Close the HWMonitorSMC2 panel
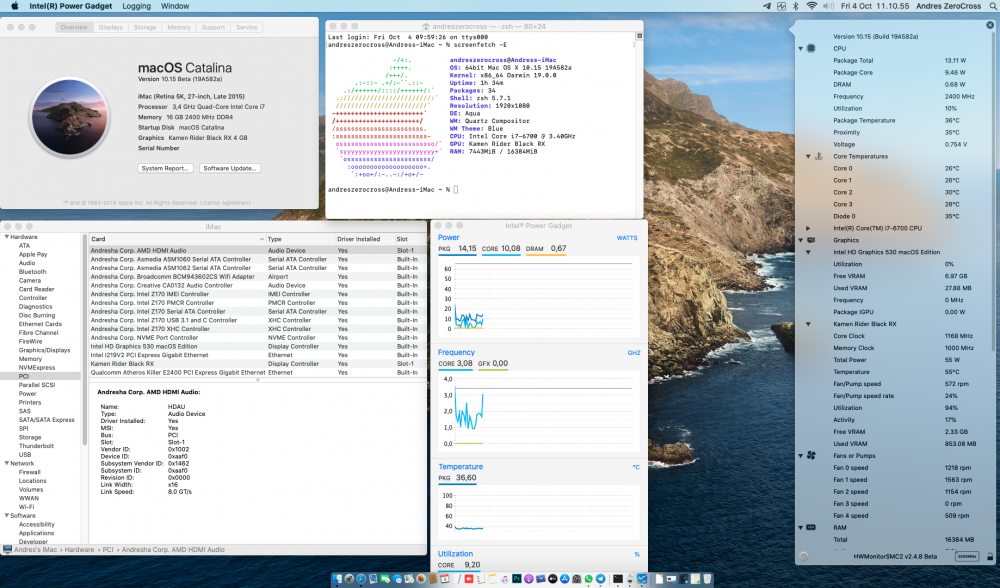 [x=990, y=25]
